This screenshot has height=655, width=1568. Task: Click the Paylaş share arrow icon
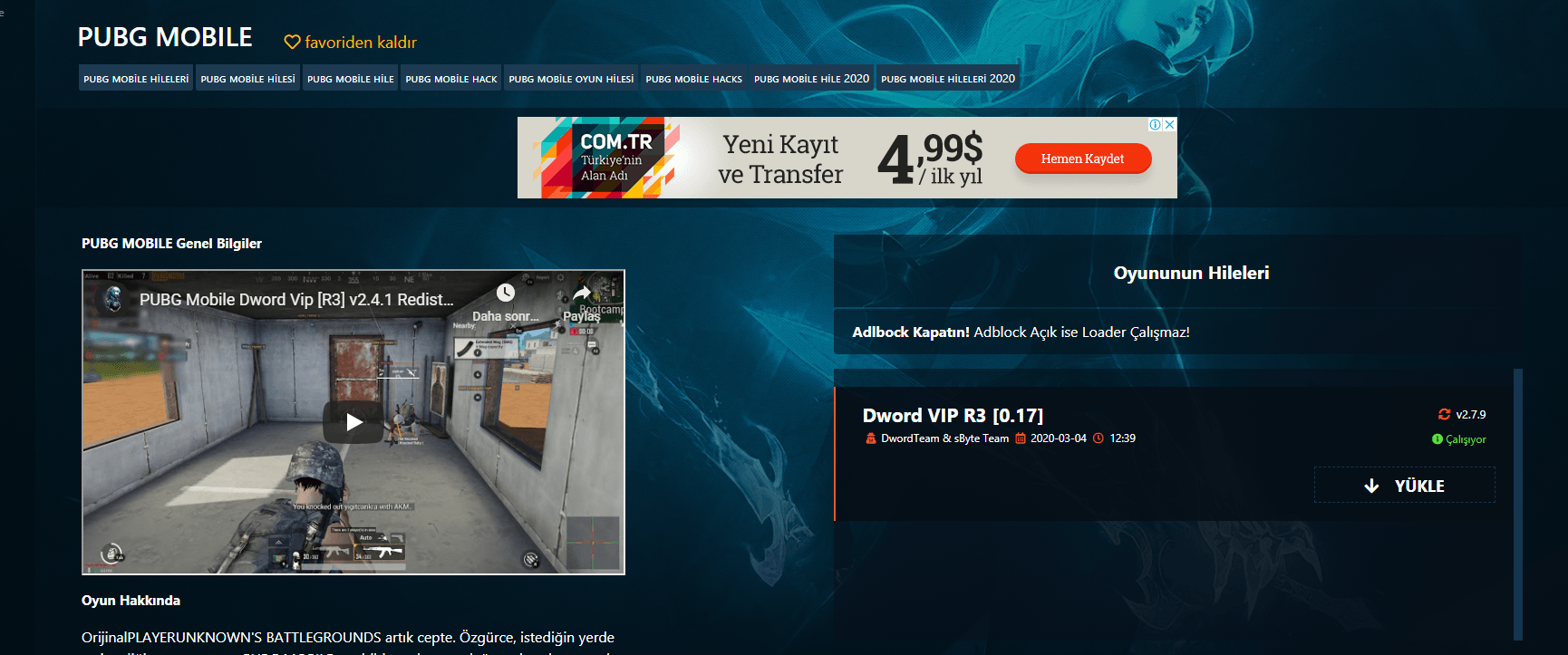[x=582, y=293]
